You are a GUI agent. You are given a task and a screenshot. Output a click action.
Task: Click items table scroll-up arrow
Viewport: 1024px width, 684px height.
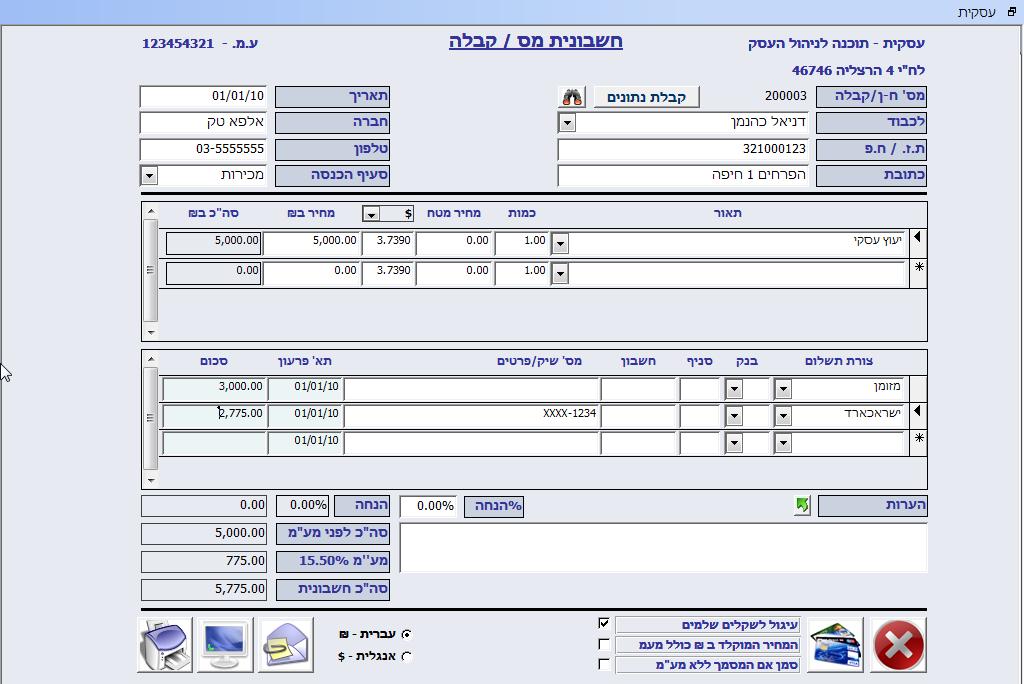point(151,212)
